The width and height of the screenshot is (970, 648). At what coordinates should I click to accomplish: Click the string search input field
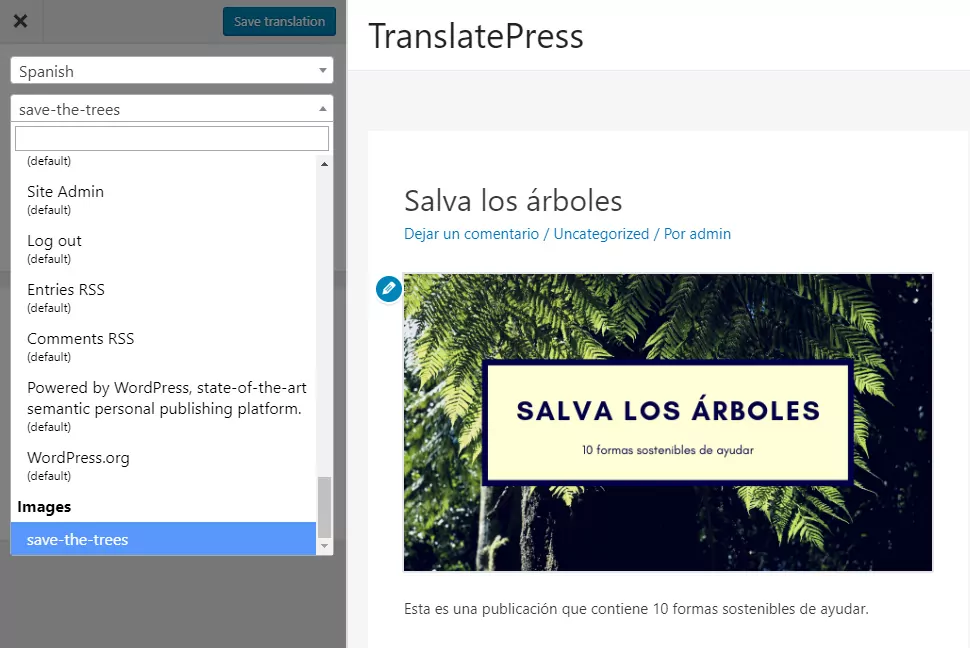point(172,139)
